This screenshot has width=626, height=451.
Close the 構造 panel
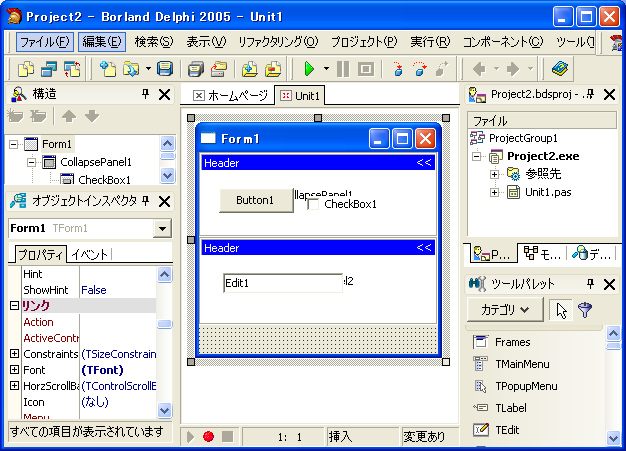tap(164, 95)
